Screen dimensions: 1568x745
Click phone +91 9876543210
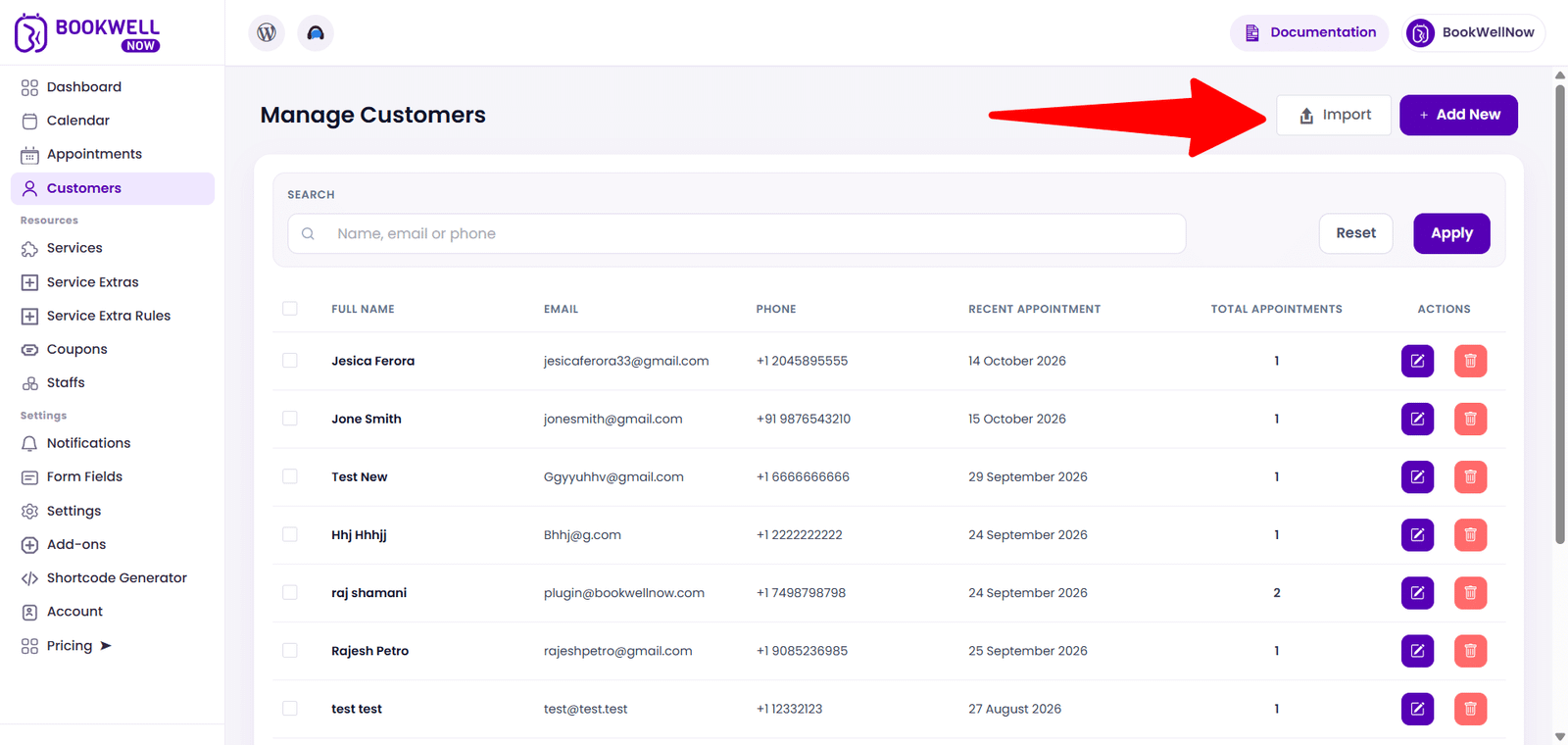tap(804, 419)
